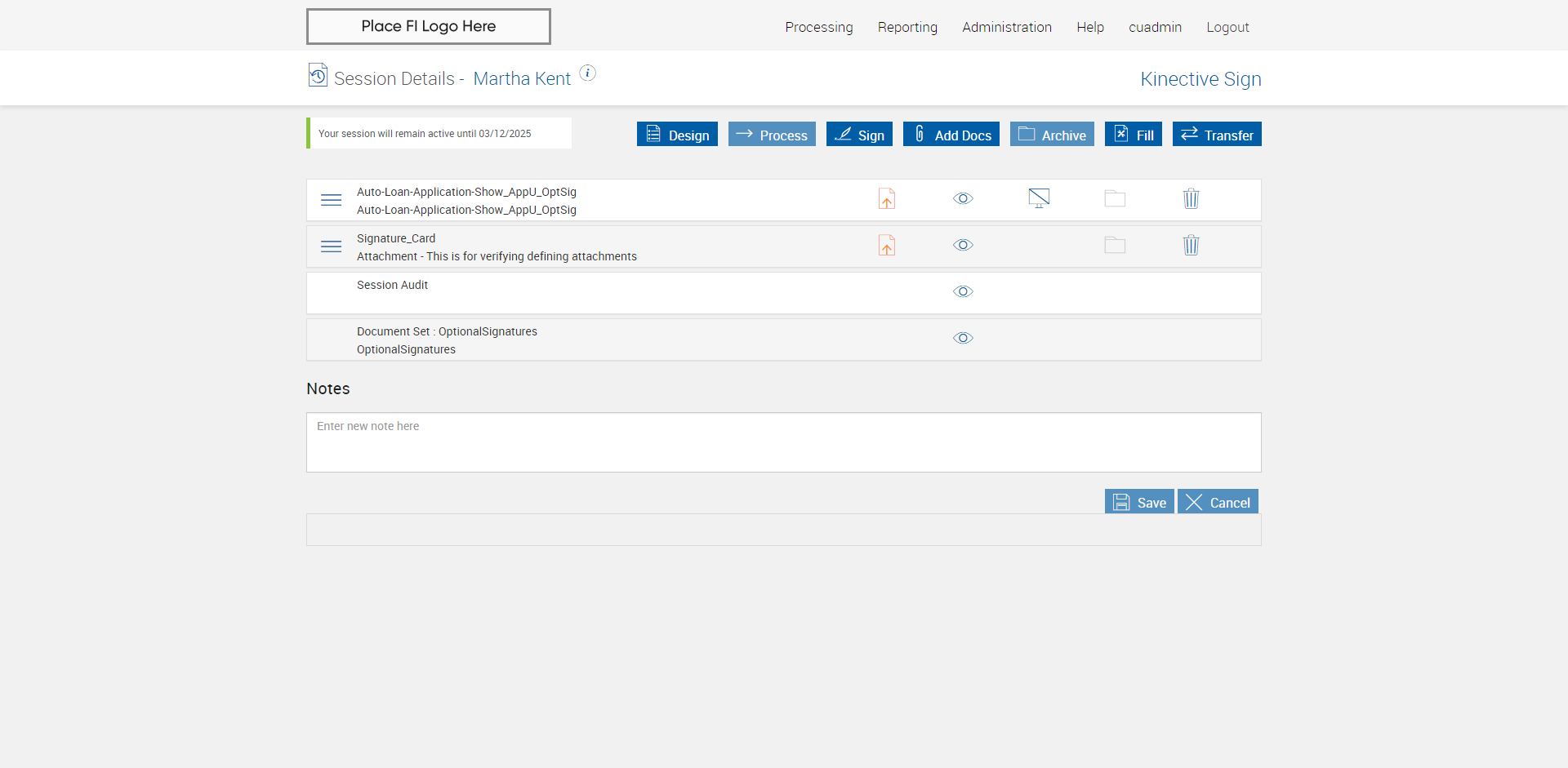Image resolution: width=1568 pixels, height=768 pixels.
Task: Click the Transfer button
Action: [1217, 134]
